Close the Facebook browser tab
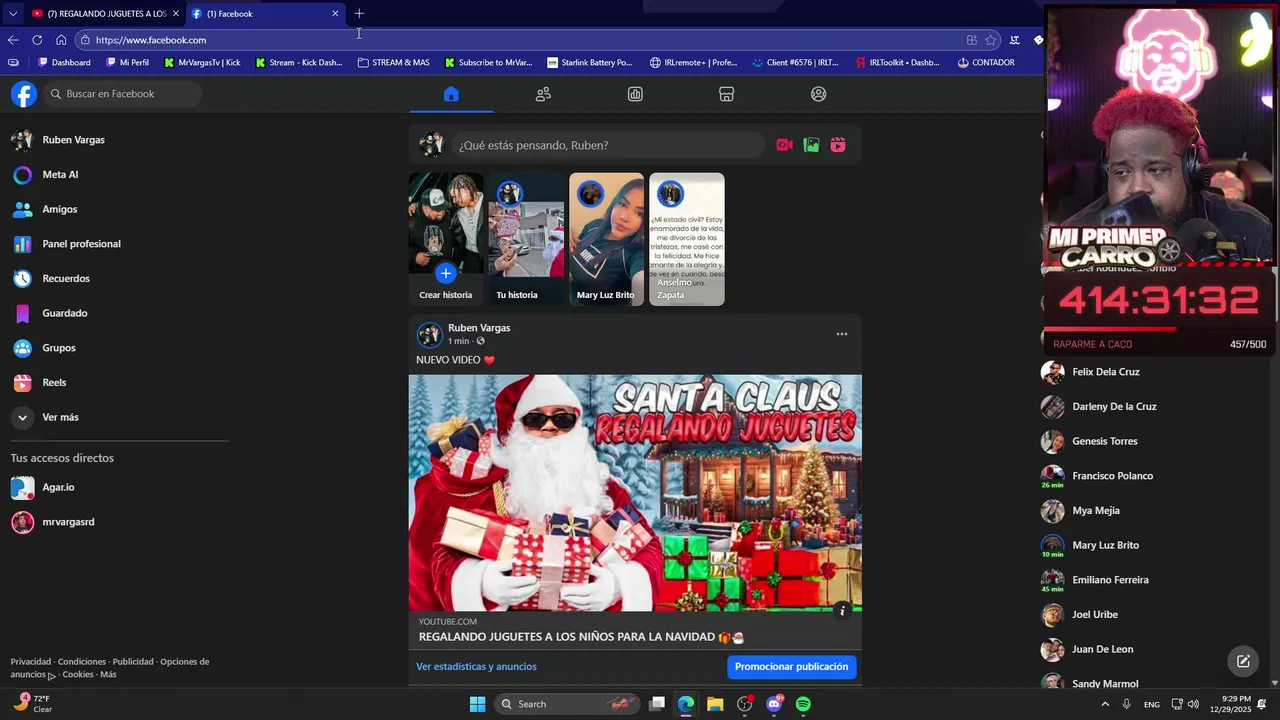The width and height of the screenshot is (1280, 720). tap(335, 14)
